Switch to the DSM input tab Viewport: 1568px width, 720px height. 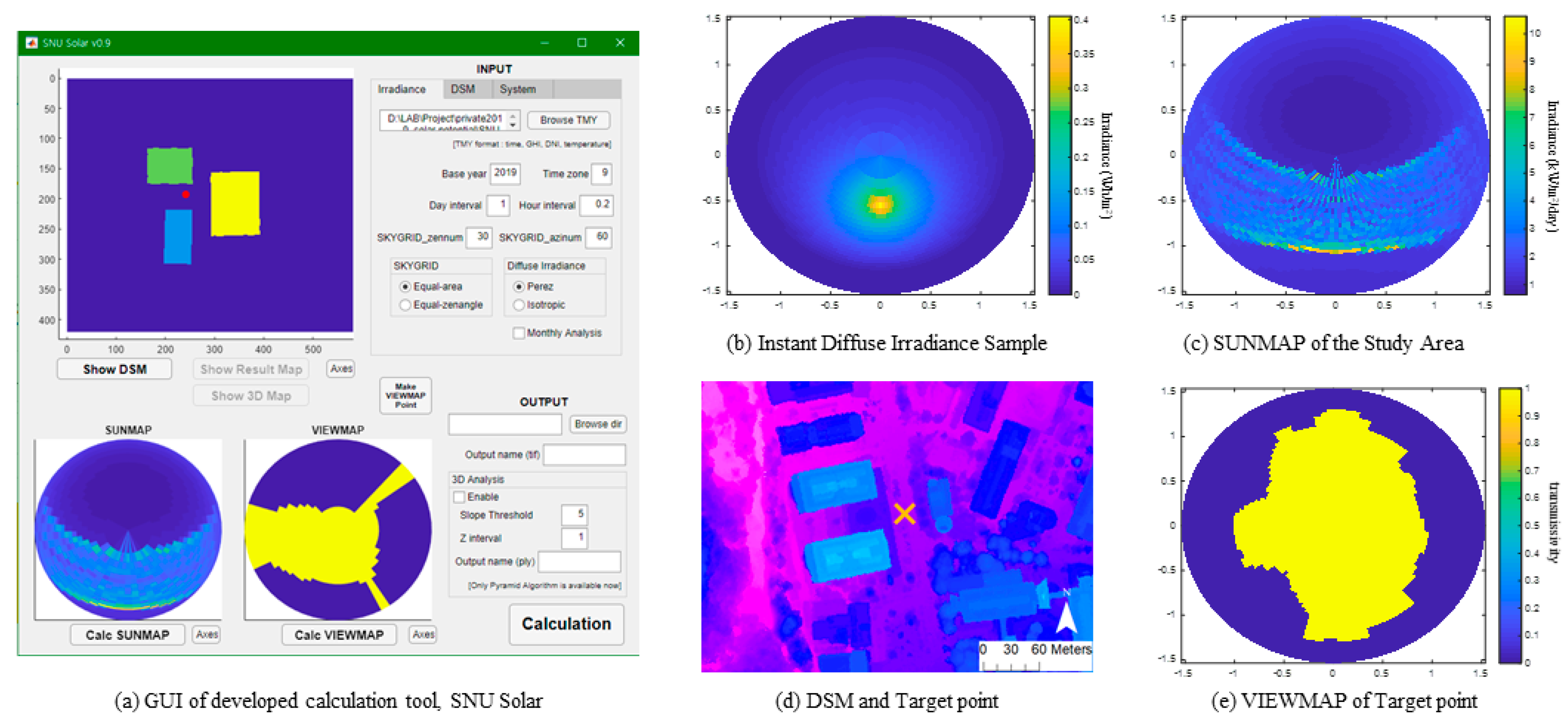click(463, 90)
